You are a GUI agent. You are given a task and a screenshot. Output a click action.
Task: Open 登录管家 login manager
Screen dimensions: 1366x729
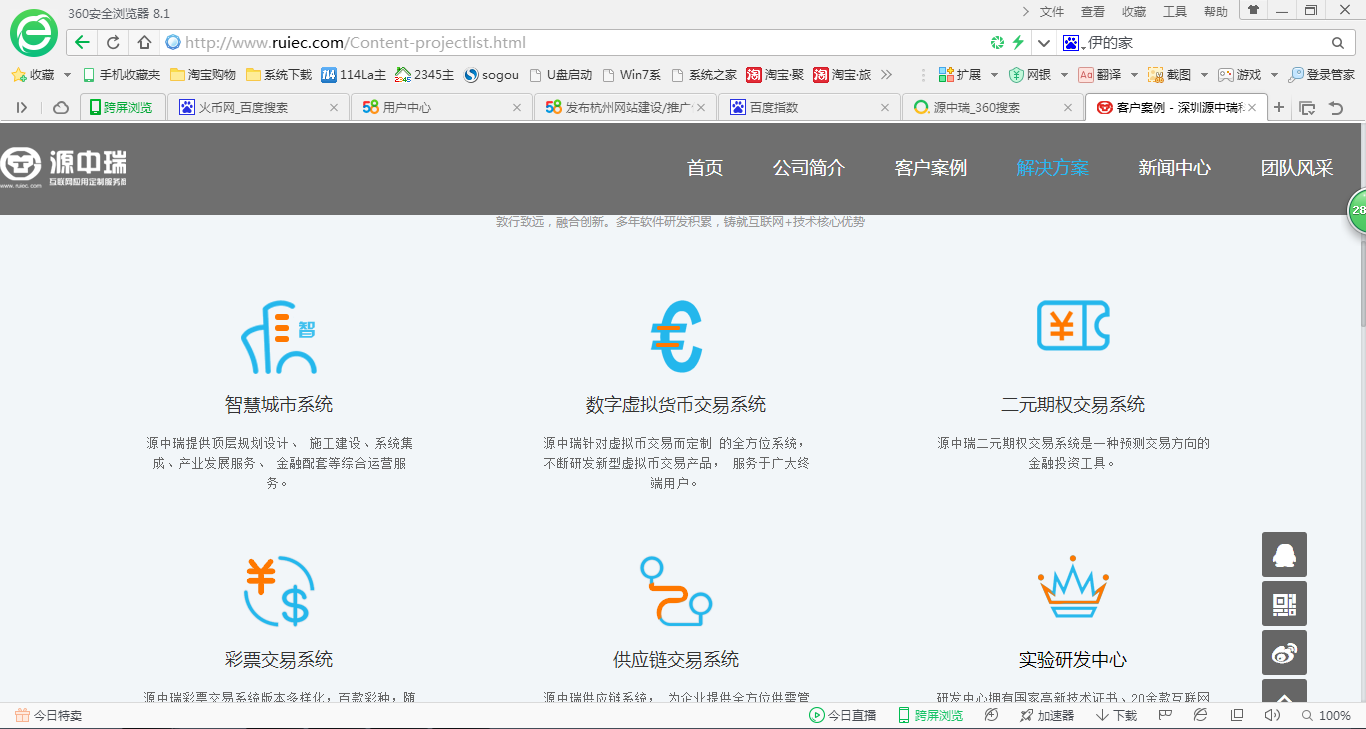click(x=1322, y=75)
